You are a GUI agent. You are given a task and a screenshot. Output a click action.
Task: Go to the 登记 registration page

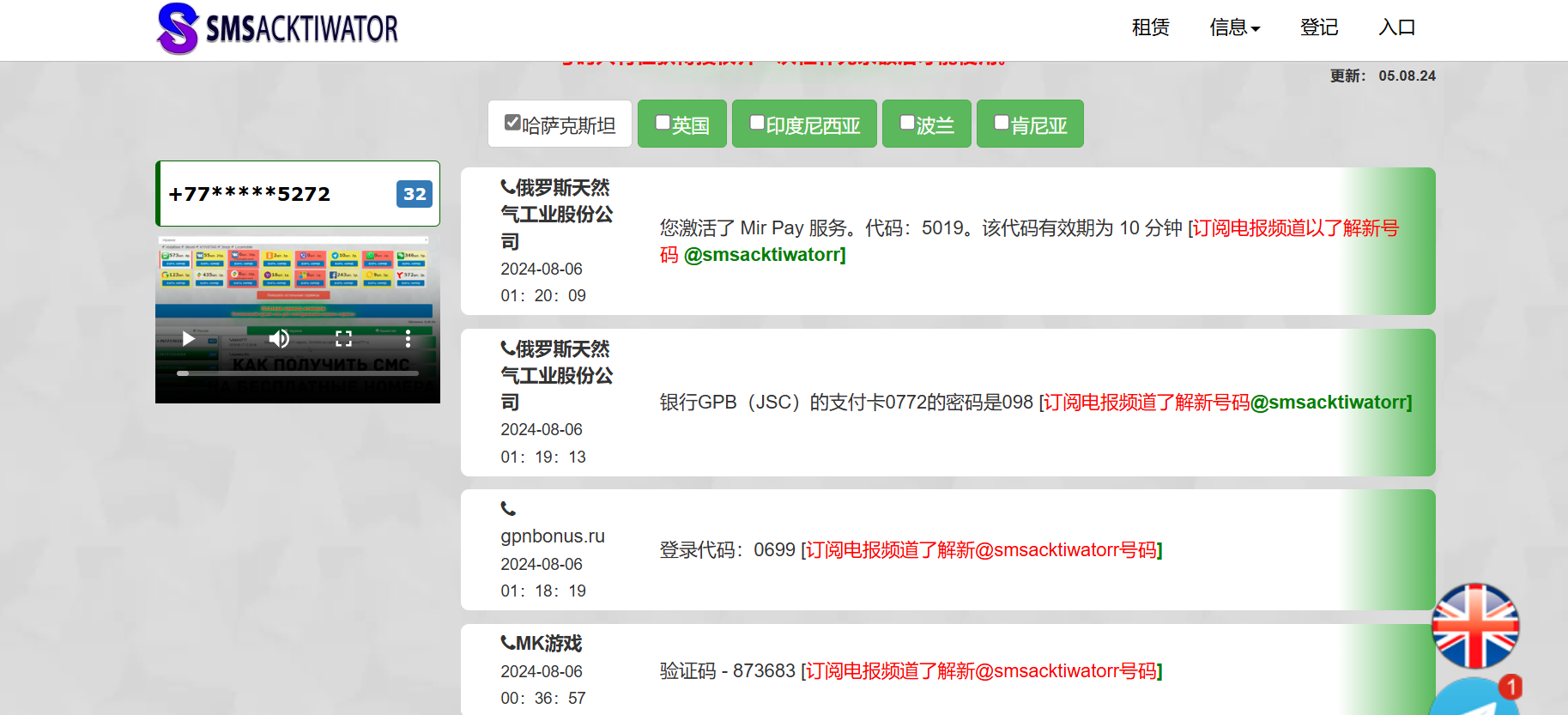click(1319, 27)
